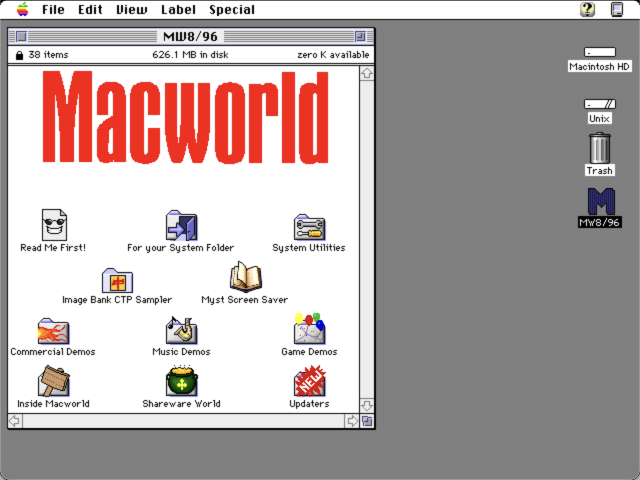This screenshot has width=640, height=480.
Task: Select the Commercial Demos folder icon
Action: pos(53,331)
